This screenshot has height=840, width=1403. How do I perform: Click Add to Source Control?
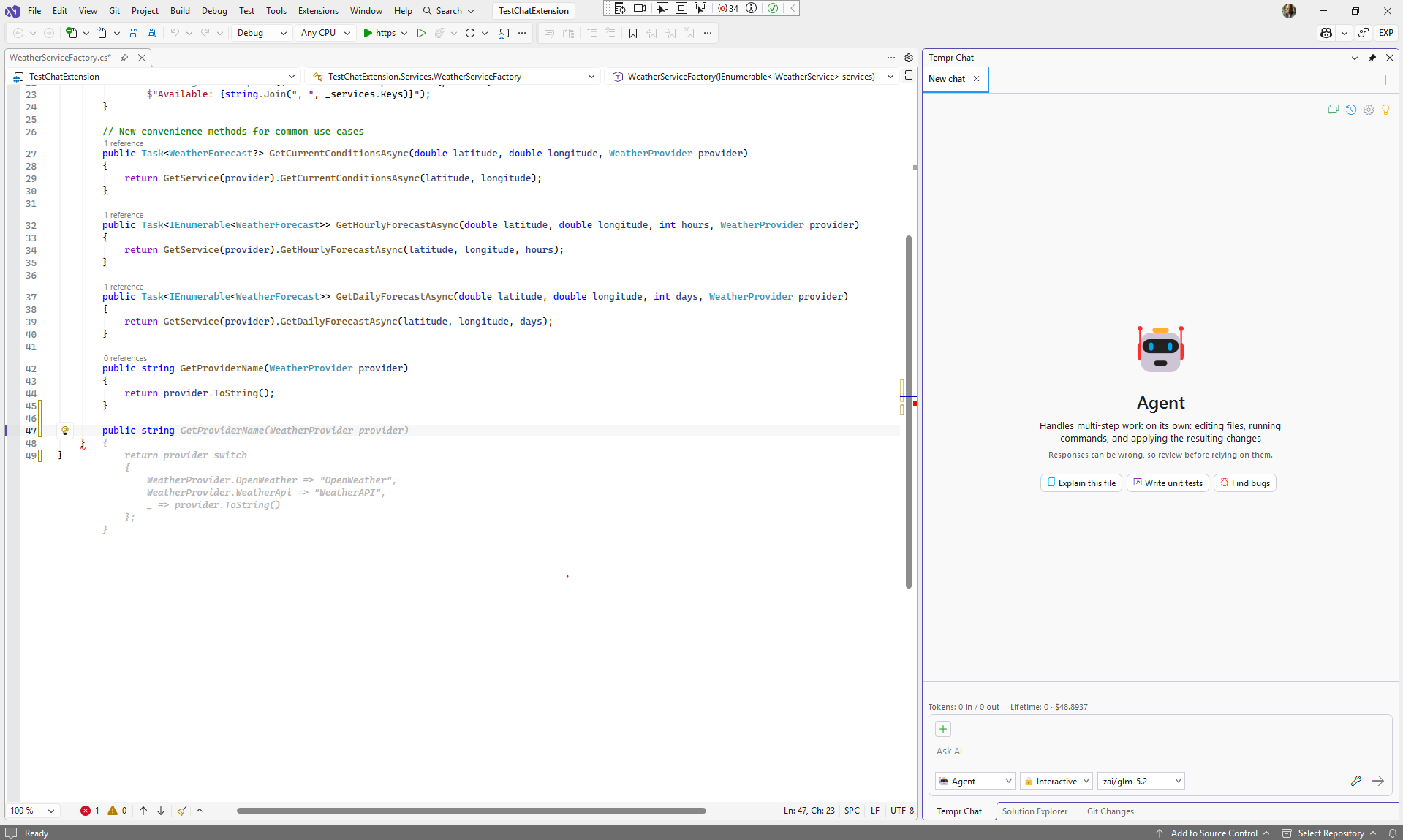pyautogui.click(x=1214, y=833)
